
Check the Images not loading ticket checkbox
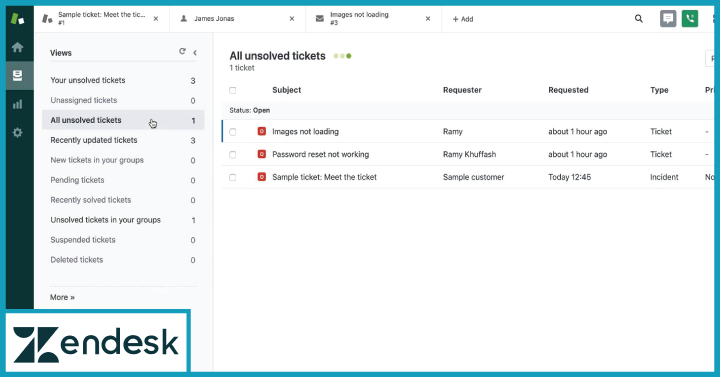click(x=233, y=132)
